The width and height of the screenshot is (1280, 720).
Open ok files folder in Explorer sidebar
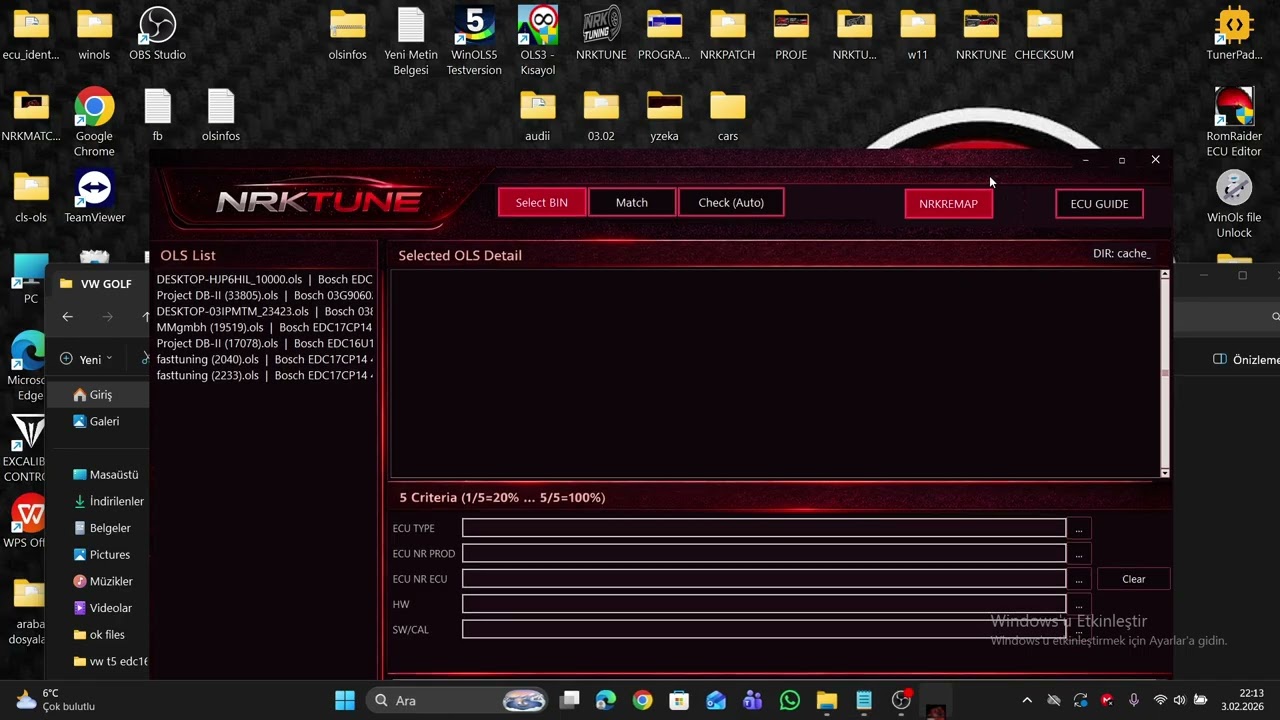99,634
